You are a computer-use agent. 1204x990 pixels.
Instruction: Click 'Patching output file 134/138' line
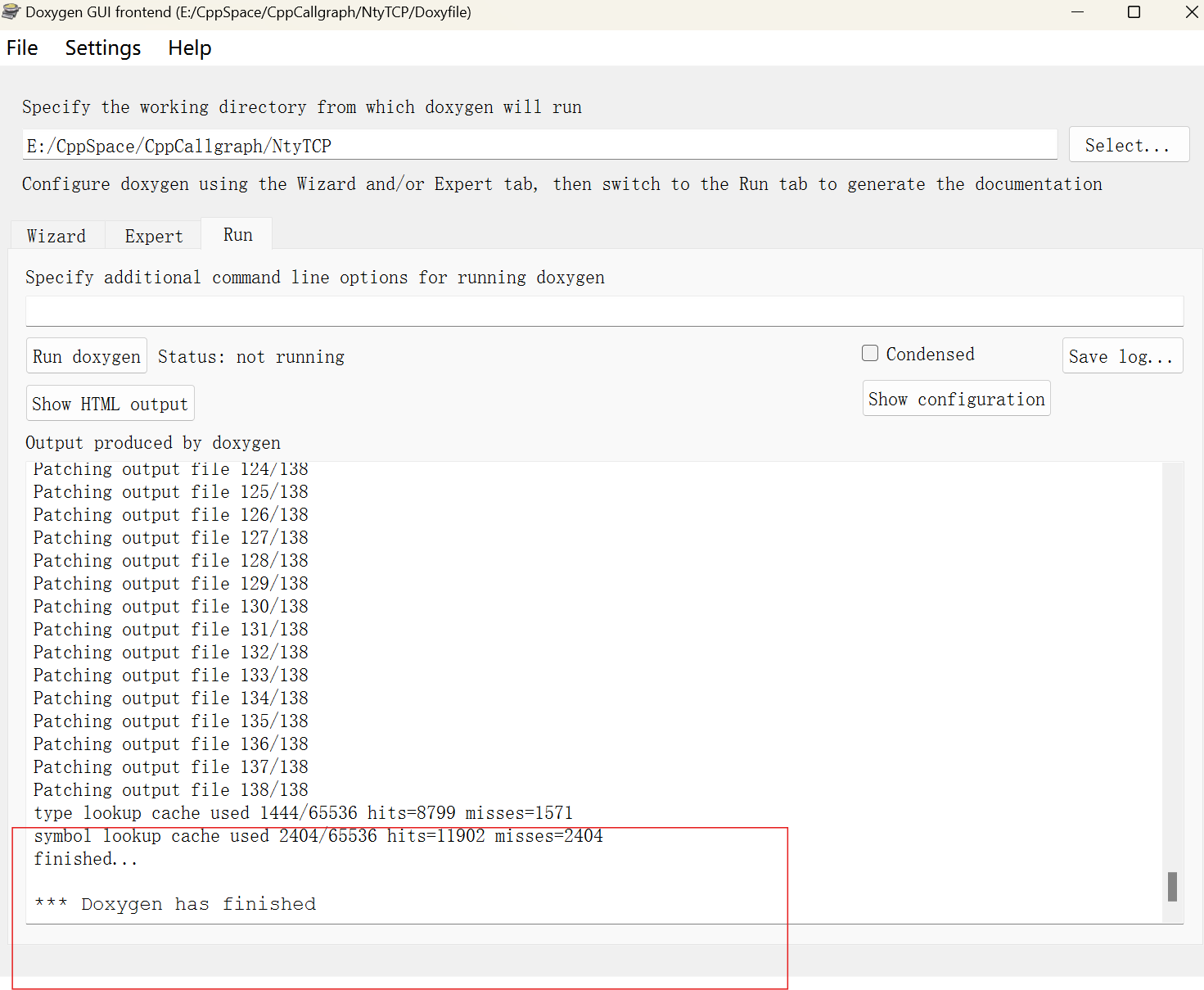[171, 698]
